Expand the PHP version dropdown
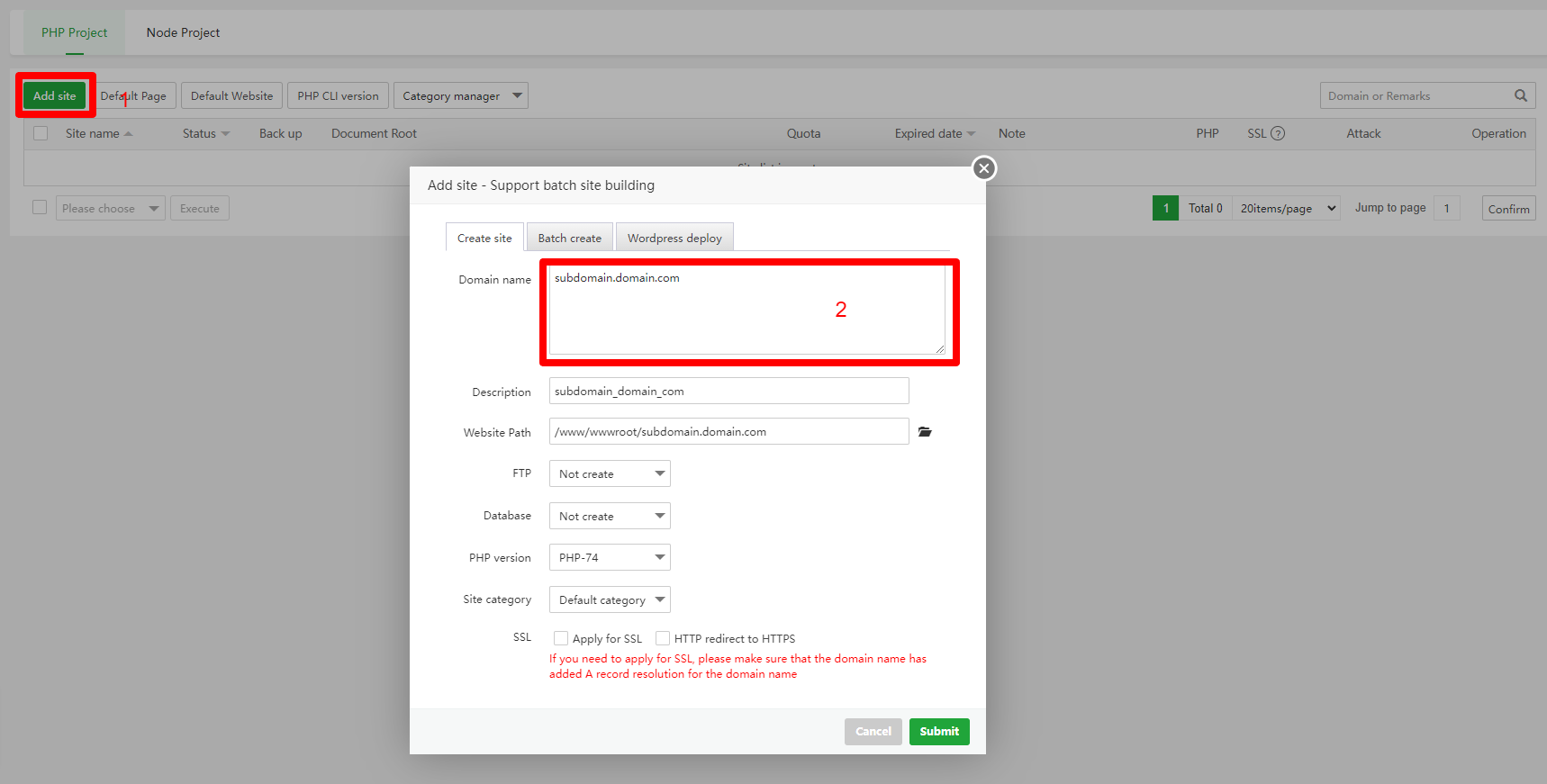Image resolution: width=1547 pixels, height=784 pixels. click(610, 557)
